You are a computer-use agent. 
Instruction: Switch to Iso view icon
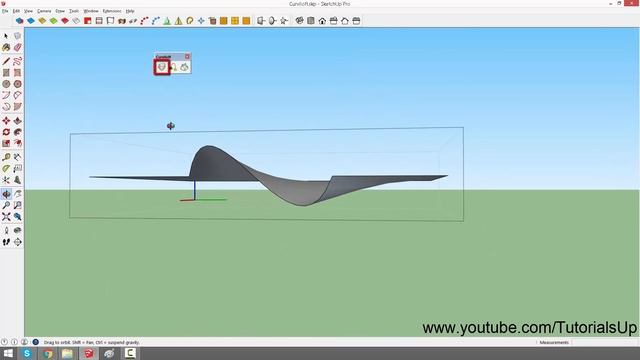(299, 21)
